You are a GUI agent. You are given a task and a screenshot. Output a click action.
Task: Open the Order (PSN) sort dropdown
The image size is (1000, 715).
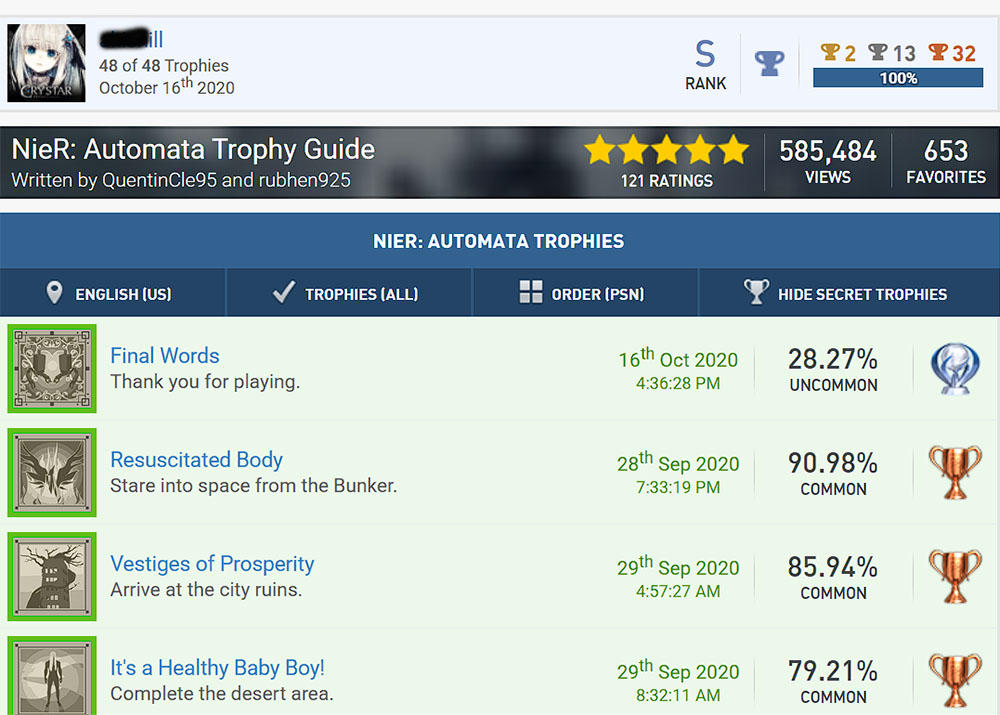[585, 293]
